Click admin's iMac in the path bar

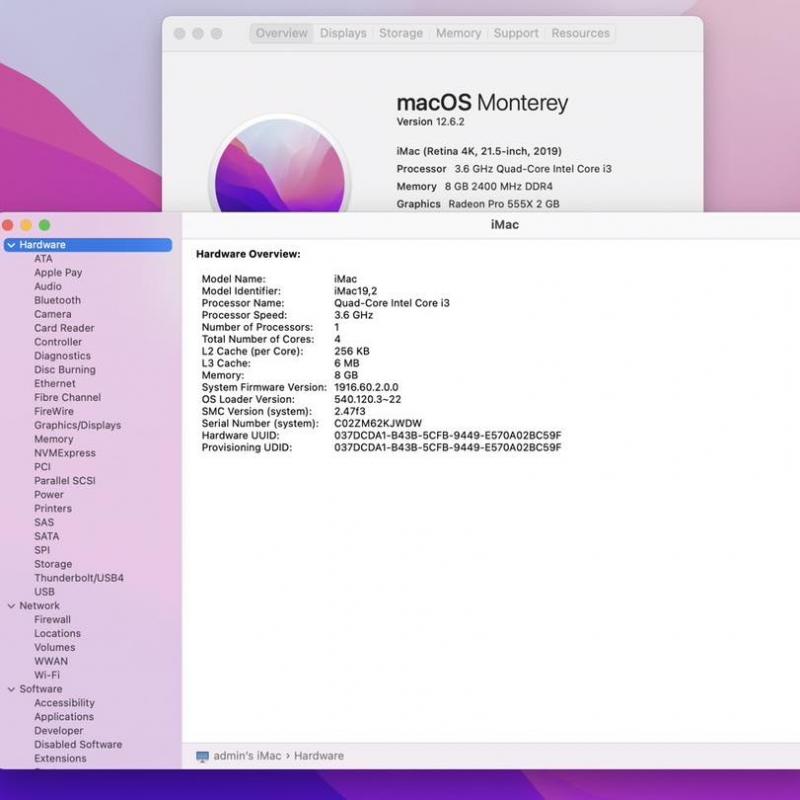247,756
